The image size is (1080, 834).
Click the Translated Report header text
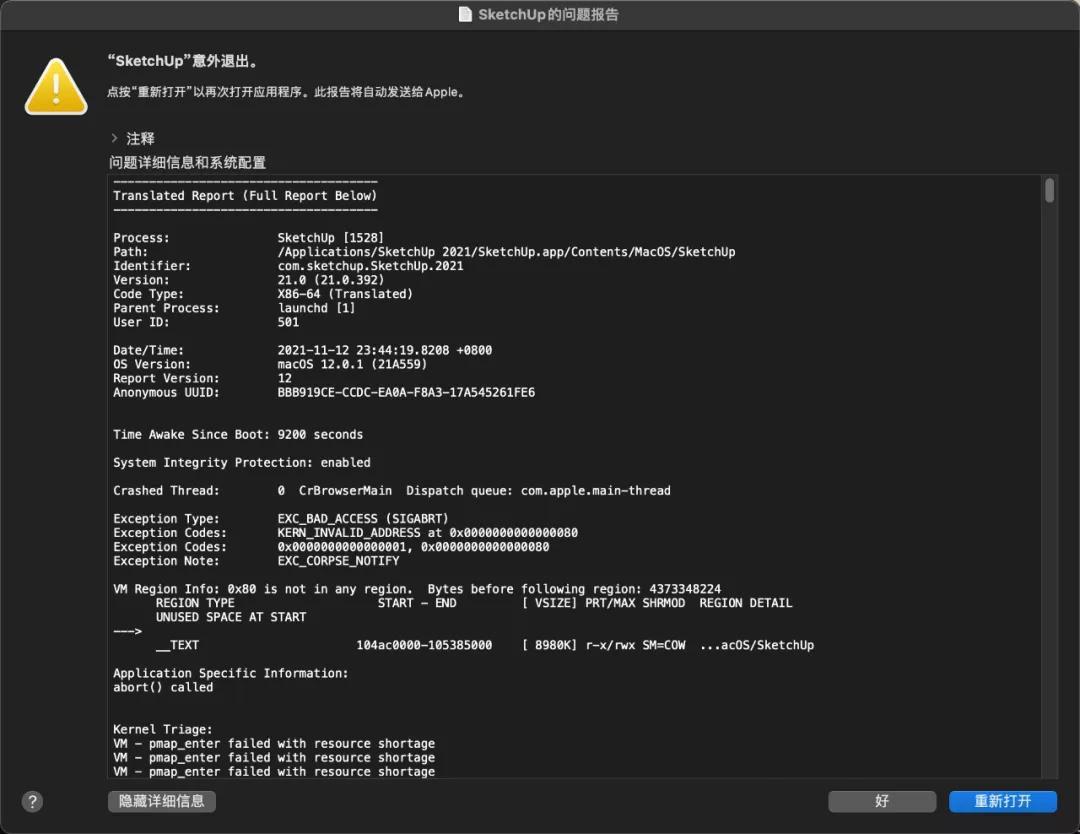pyautogui.click(x=245, y=195)
